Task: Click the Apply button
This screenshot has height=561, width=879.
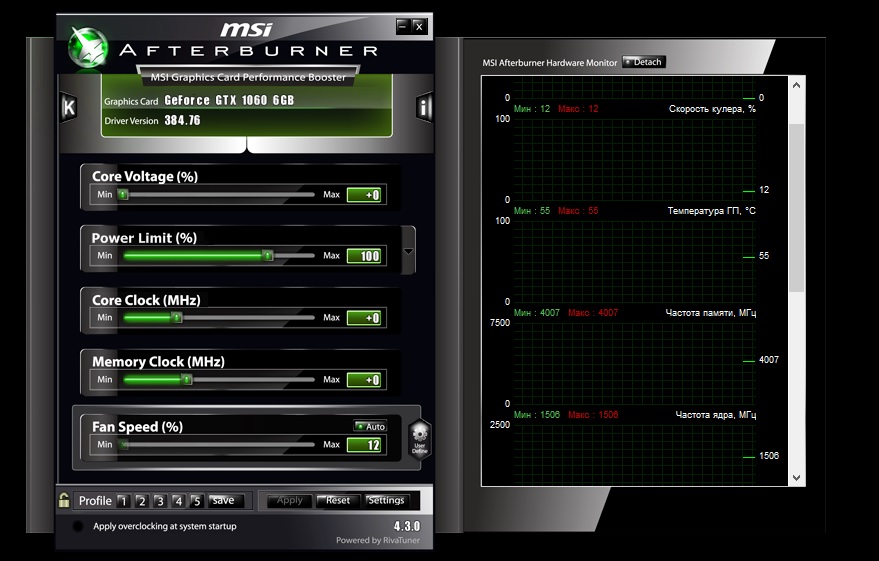Action: pos(289,500)
